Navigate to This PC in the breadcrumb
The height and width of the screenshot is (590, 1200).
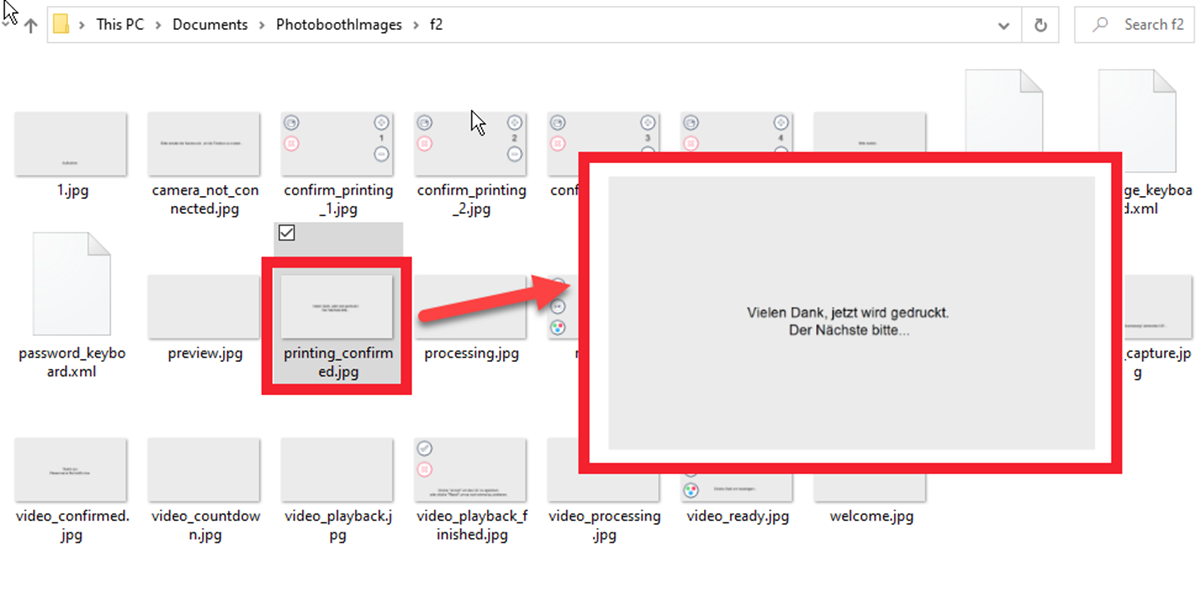pos(120,25)
